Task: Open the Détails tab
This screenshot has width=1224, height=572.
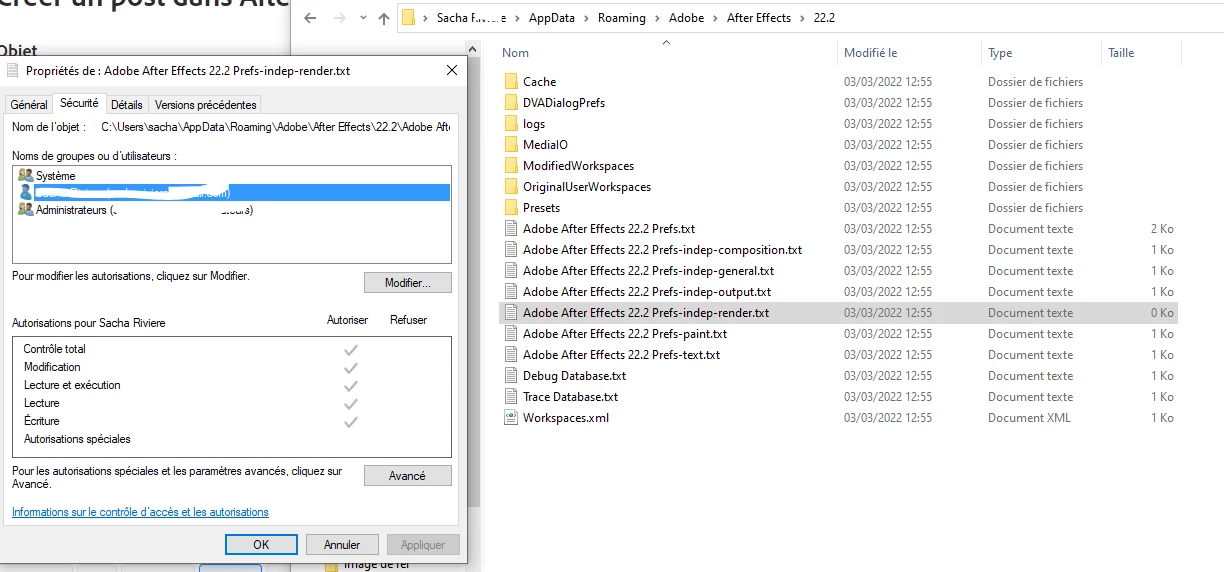Action: 127,104
